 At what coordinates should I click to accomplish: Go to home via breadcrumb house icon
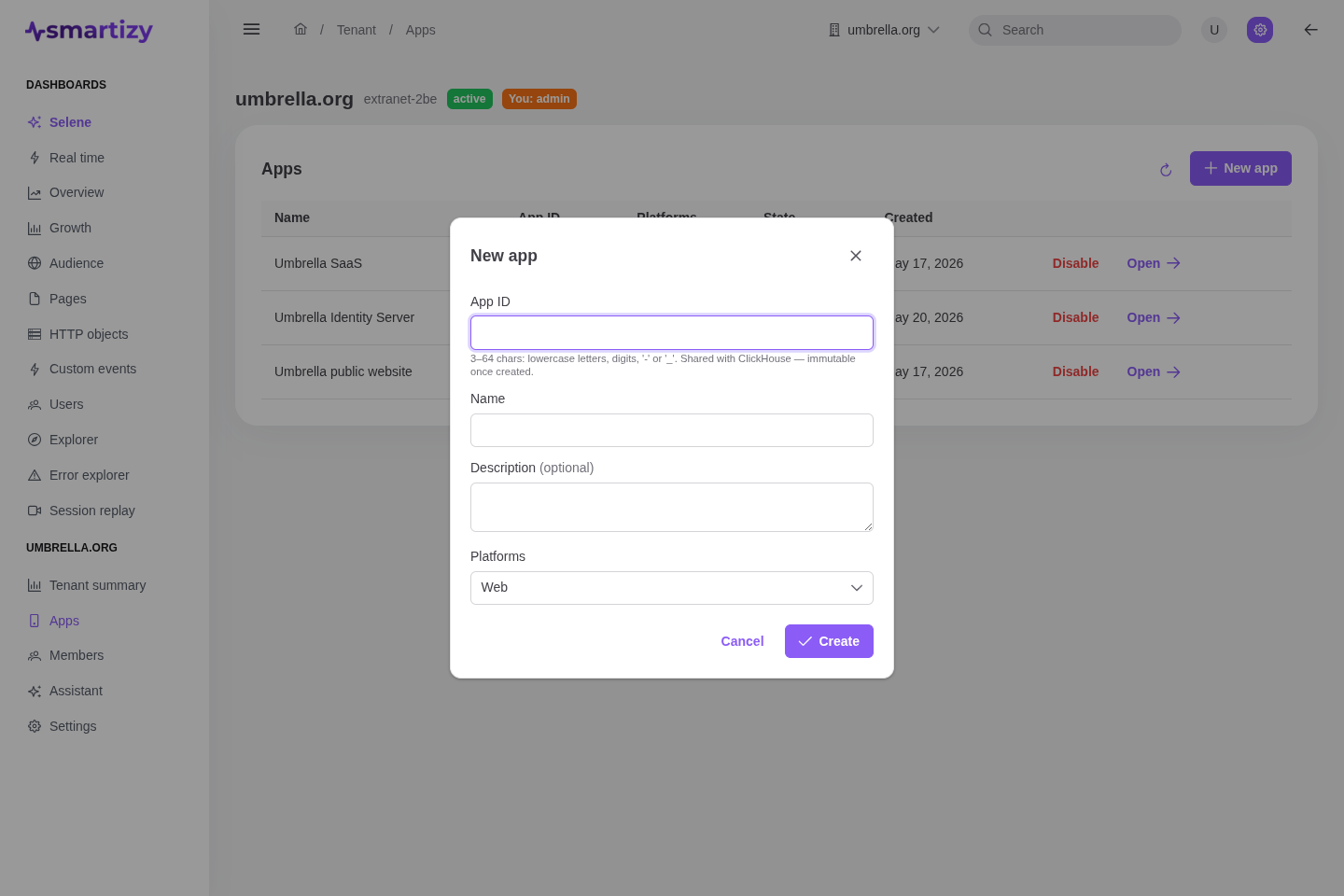click(x=301, y=29)
